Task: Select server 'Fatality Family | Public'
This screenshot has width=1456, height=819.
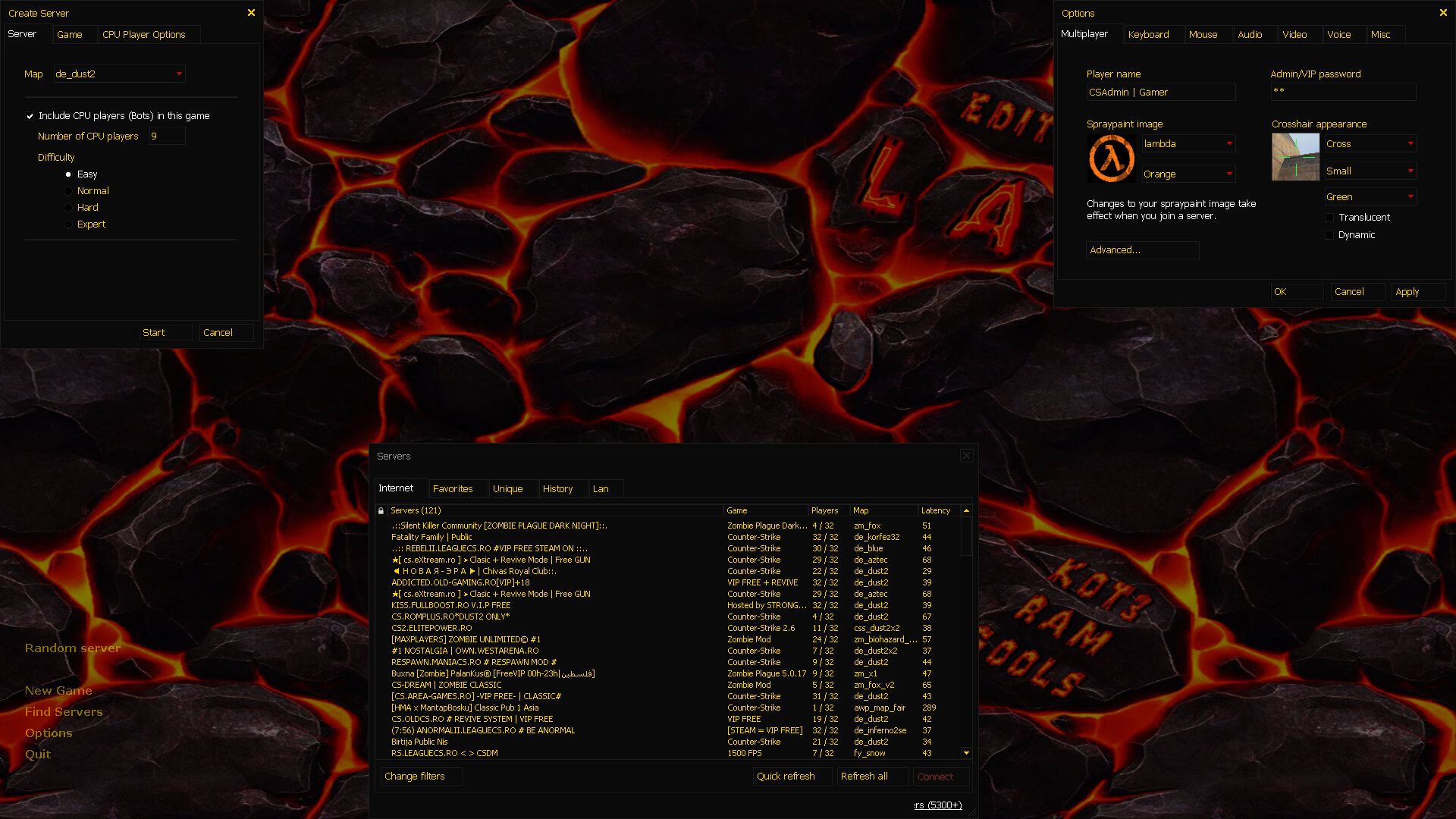Action: tap(668, 537)
